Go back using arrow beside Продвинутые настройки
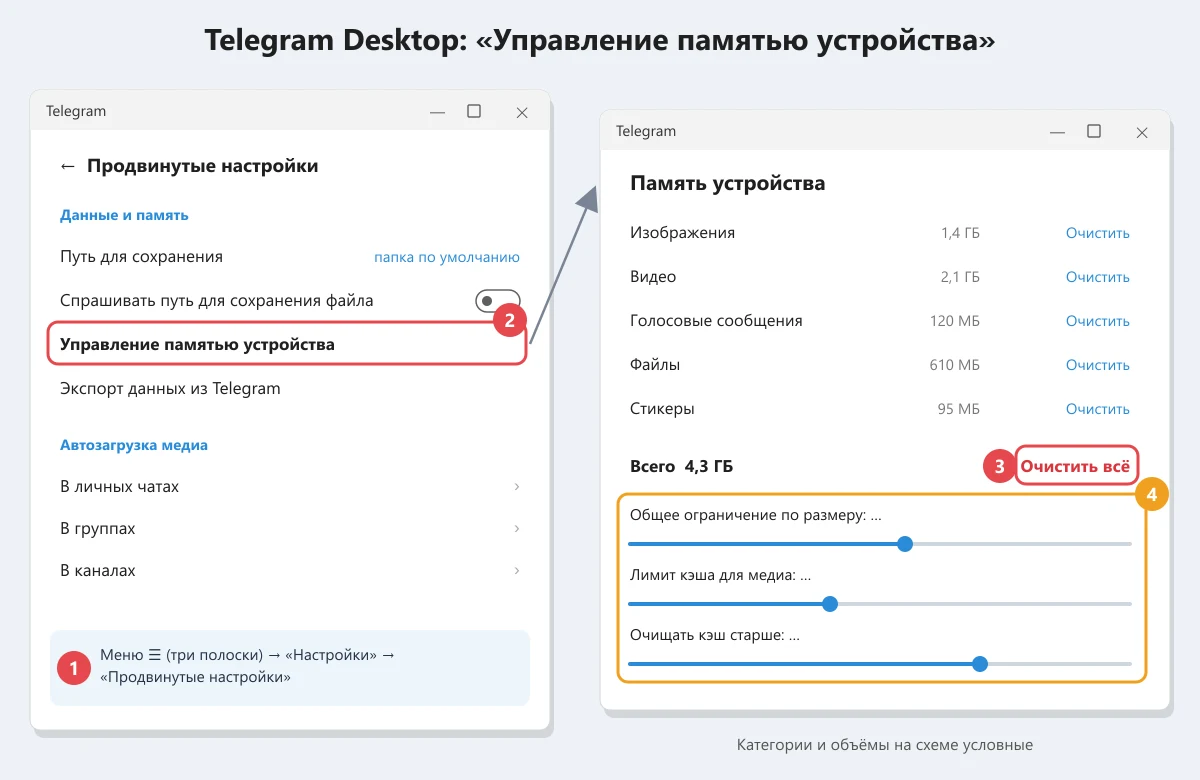Viewport: 1200px width, 780px height. point(67,166)
